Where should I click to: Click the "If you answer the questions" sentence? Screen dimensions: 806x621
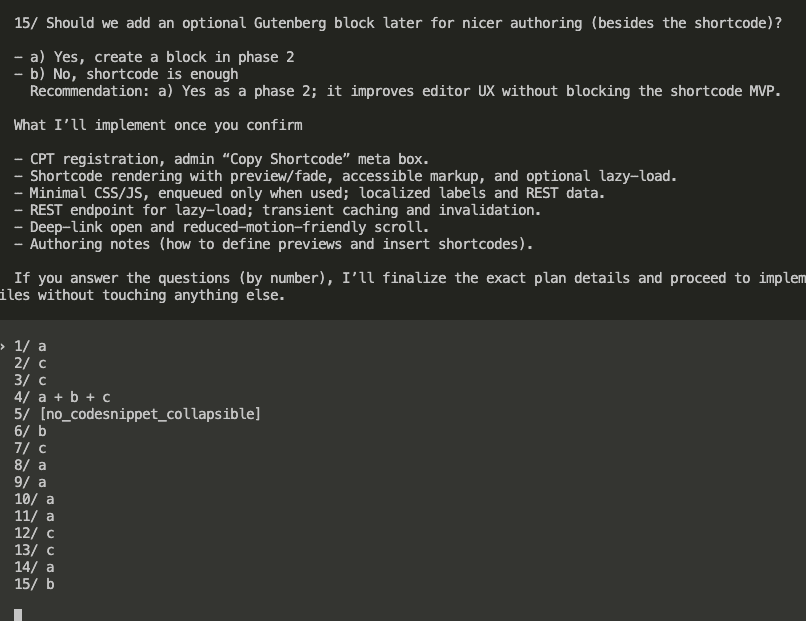400,278
